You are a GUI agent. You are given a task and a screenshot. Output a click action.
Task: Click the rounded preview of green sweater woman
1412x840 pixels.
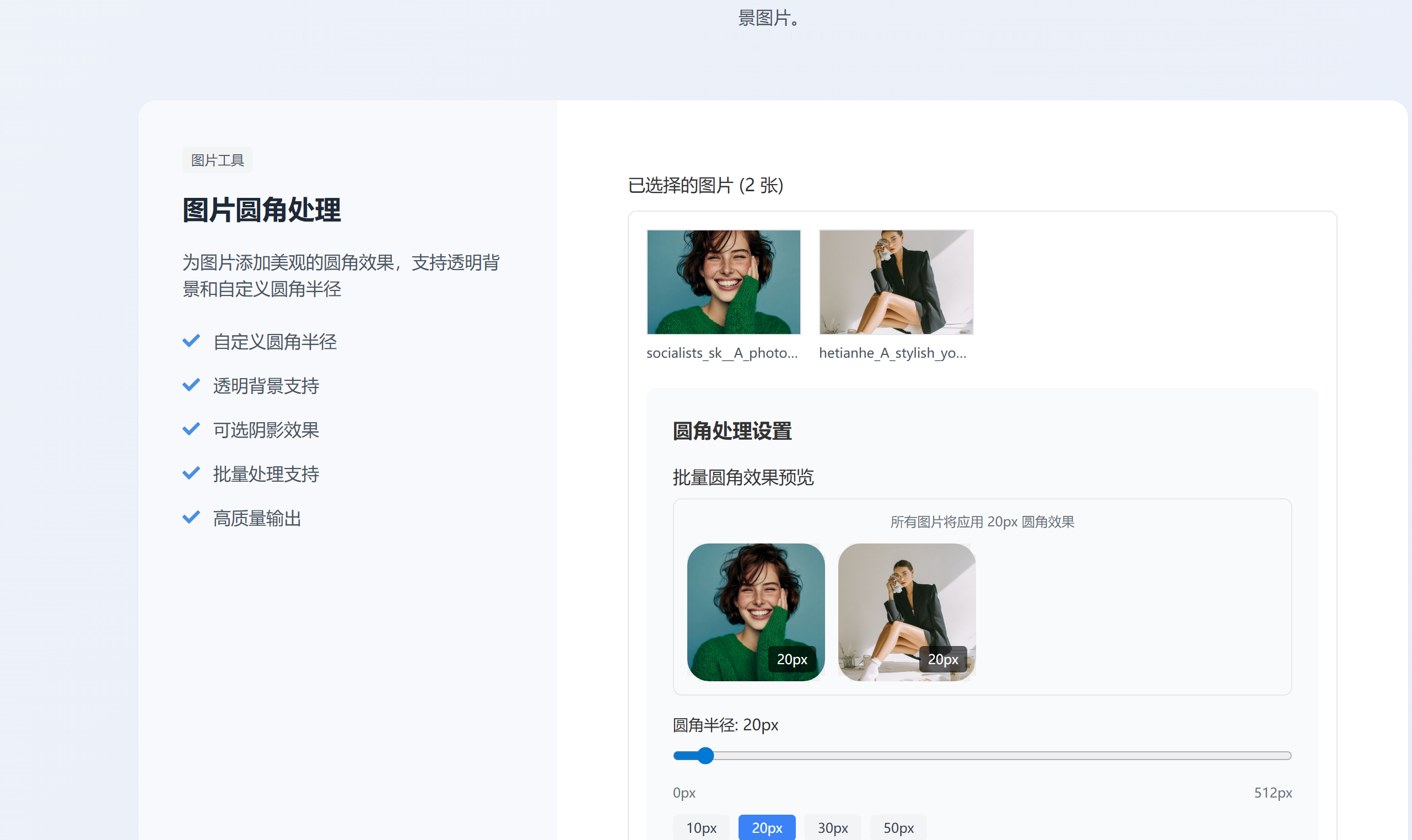coord(756,612)
